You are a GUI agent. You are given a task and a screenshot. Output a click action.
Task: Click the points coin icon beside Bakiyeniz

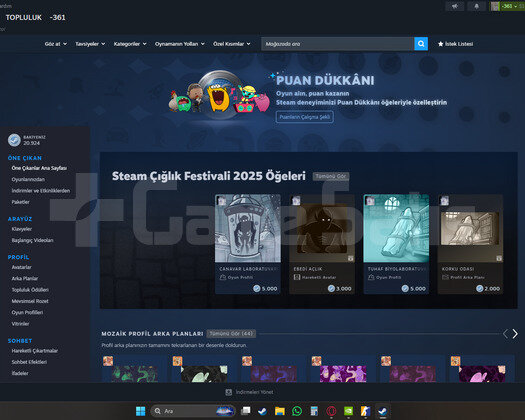click(14, 140)
